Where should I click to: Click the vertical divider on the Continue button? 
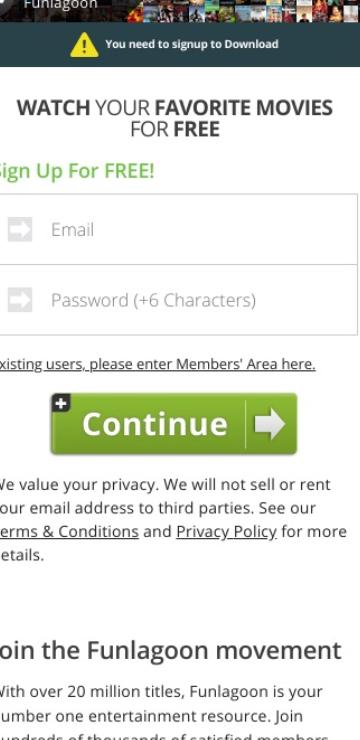pyautogui.click(x=245, y=424)
